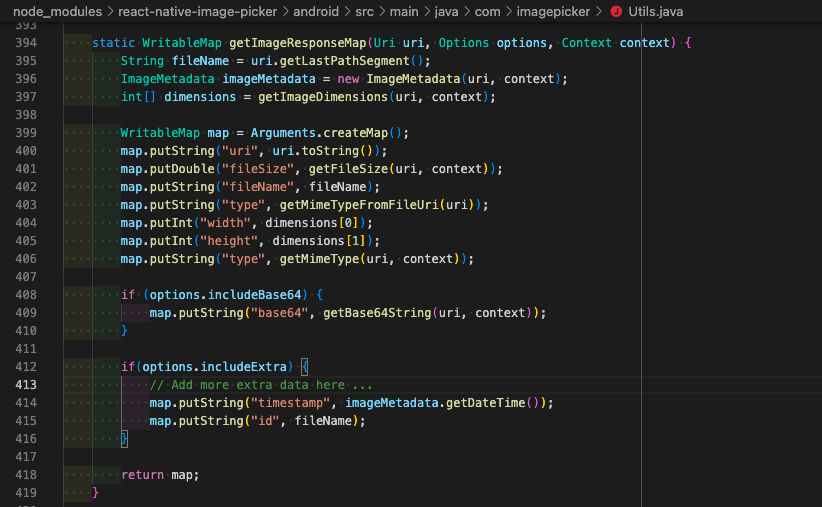822x507 pixels.
Task: Open the react-native-image-picker breadcrumb segment
Action: pos(198,12)
